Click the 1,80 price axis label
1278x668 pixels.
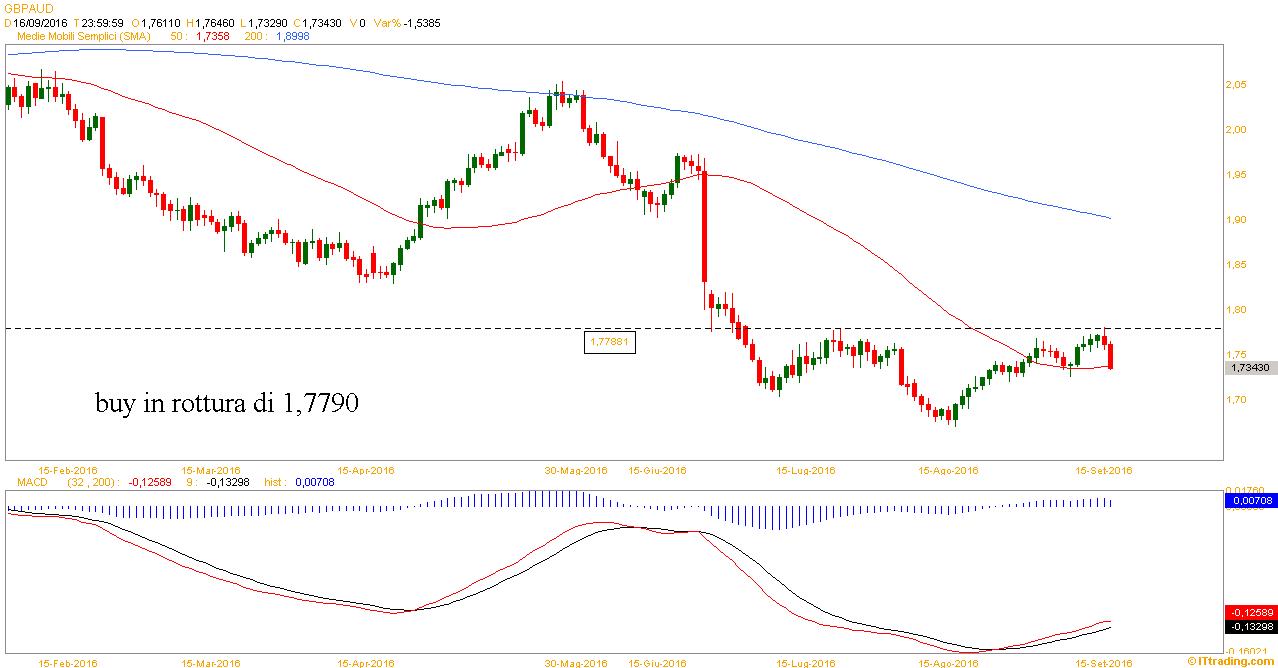(x=1236, y=310)
